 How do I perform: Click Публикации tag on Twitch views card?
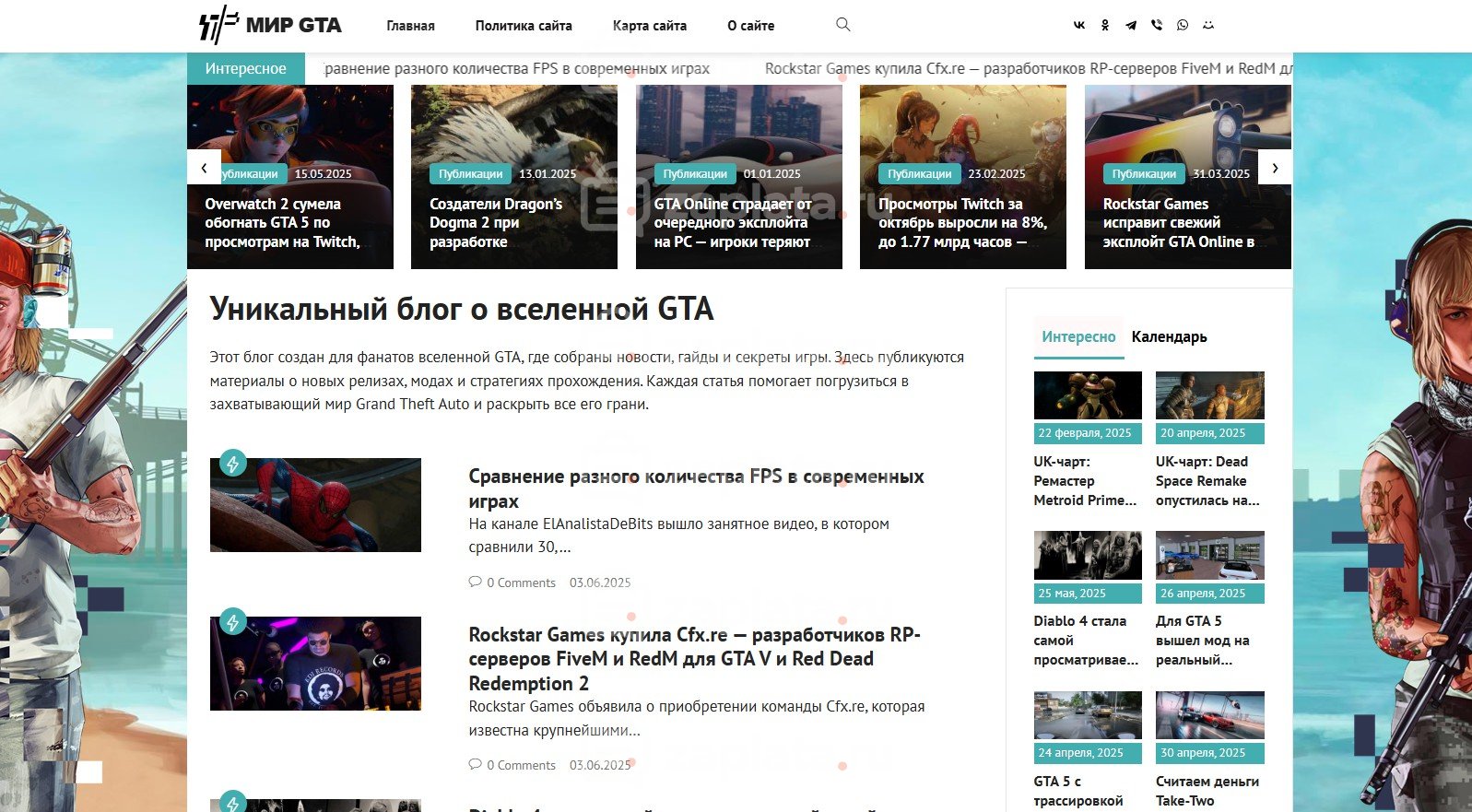point(919,173)
